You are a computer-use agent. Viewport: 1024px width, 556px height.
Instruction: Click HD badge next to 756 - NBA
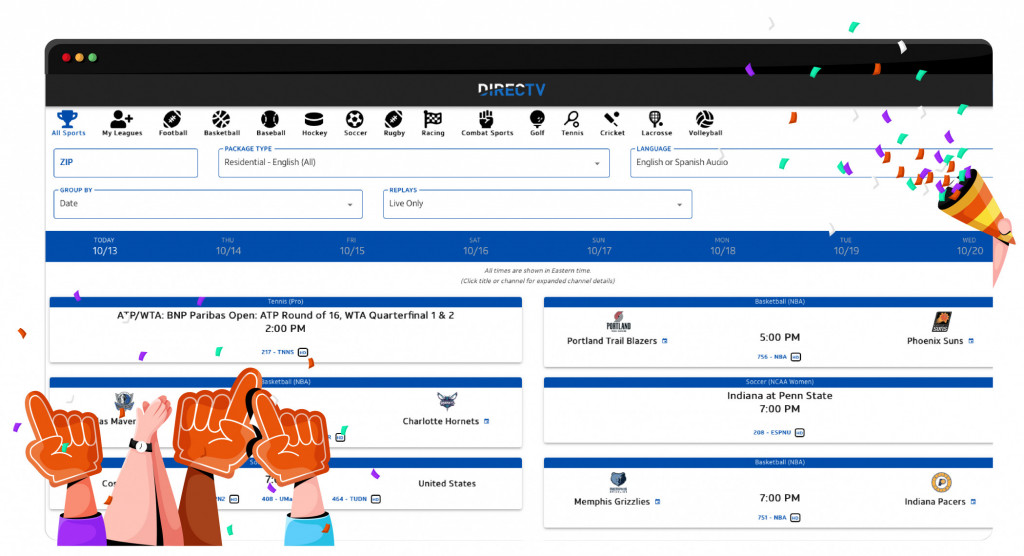point(795,357)
